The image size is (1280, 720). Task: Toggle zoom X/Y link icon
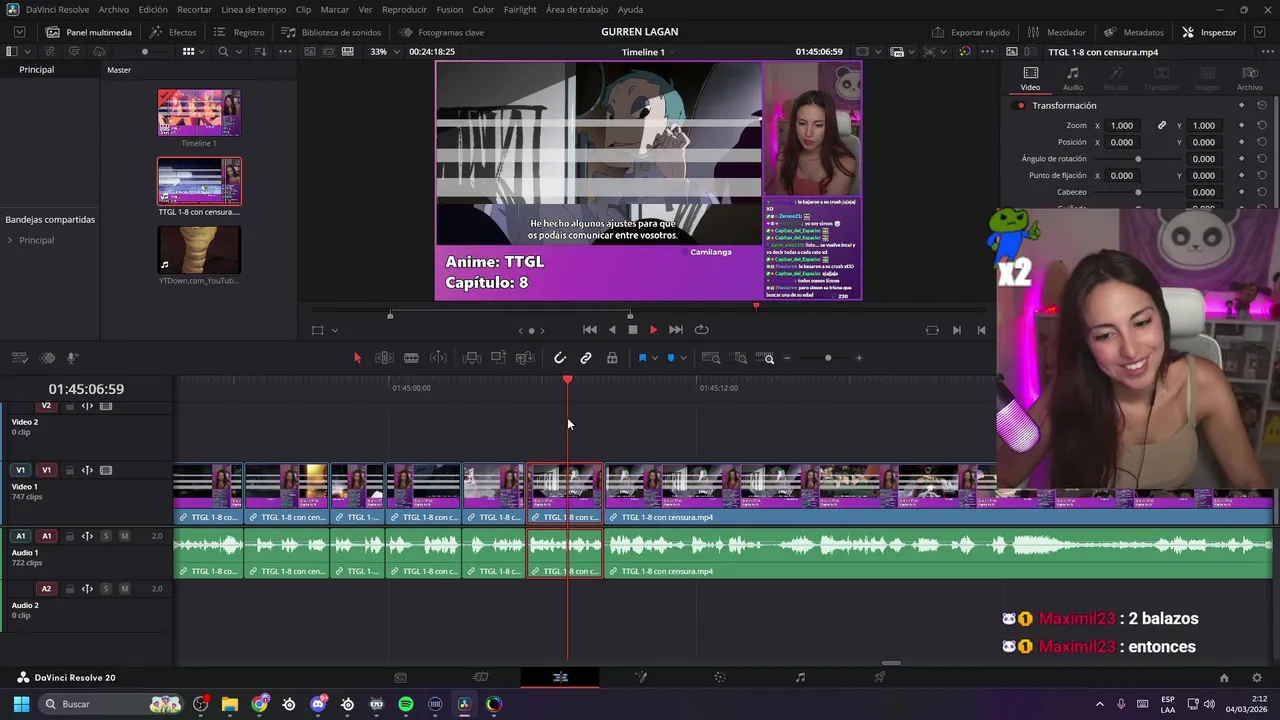click(x=1161, y=126)
